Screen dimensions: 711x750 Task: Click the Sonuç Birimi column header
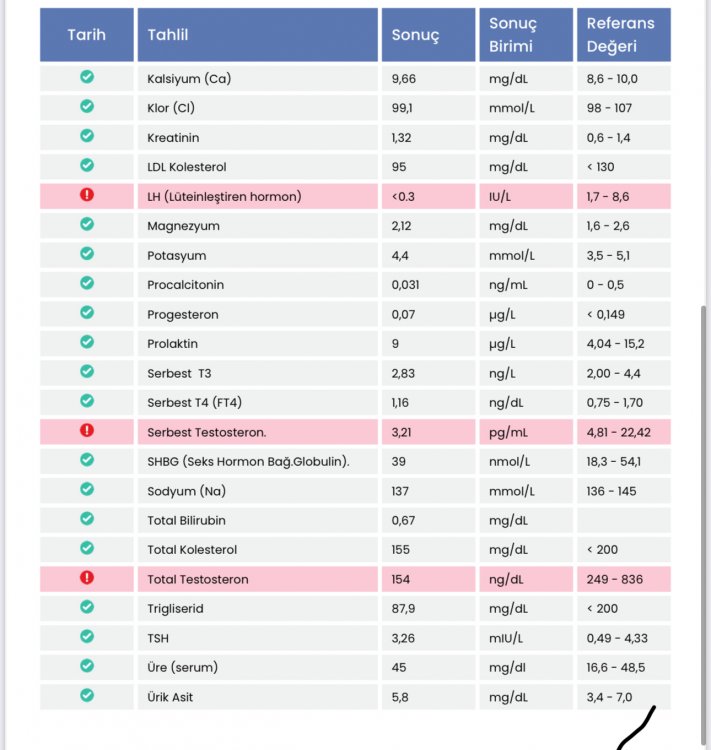point(526,34)
